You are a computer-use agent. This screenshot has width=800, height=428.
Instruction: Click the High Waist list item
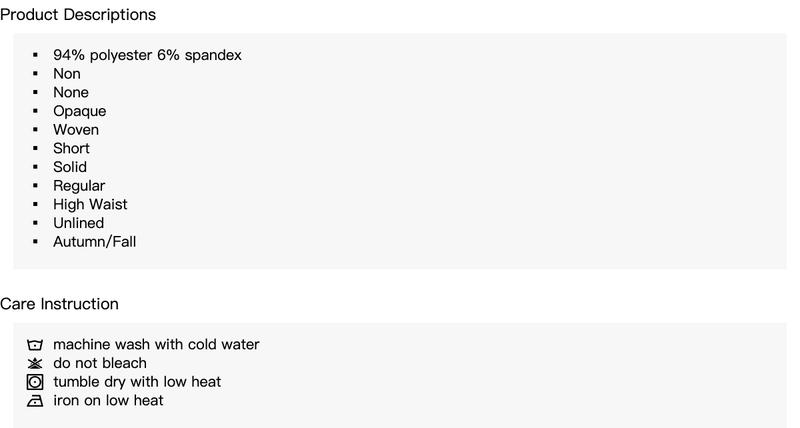point(90,205)
